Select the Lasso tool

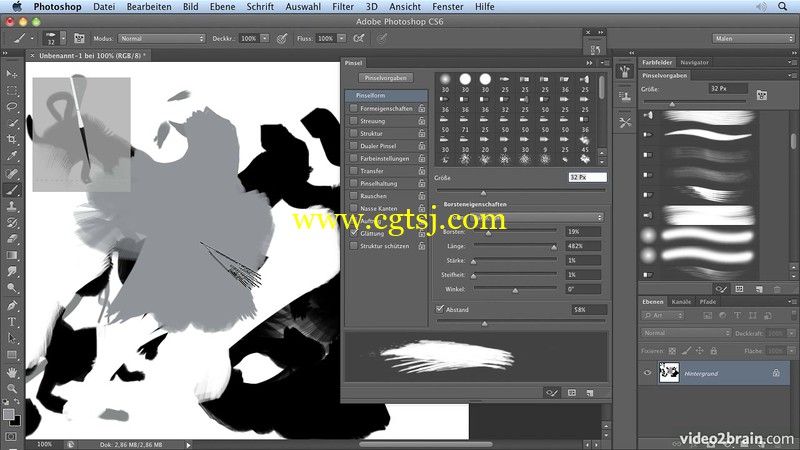(x=11, y=107)
